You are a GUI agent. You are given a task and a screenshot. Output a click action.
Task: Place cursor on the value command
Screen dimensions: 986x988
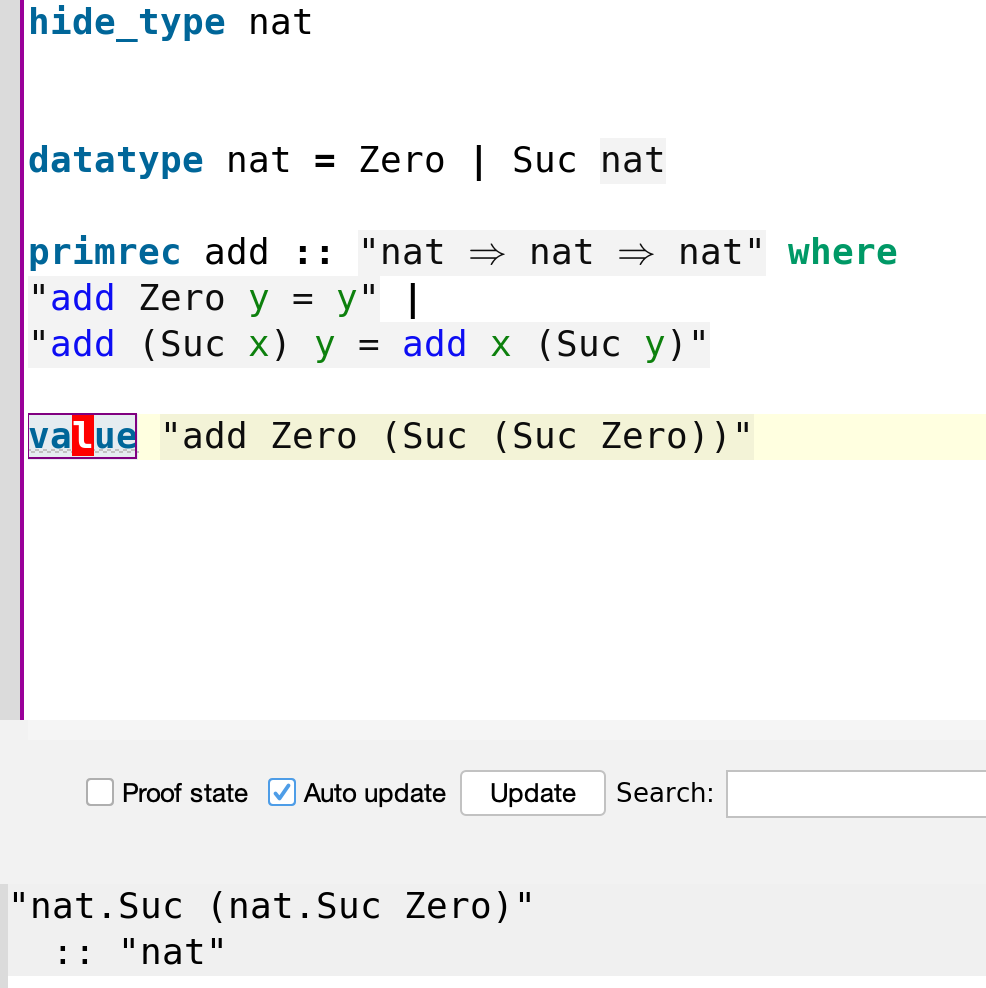coord(83,436)
